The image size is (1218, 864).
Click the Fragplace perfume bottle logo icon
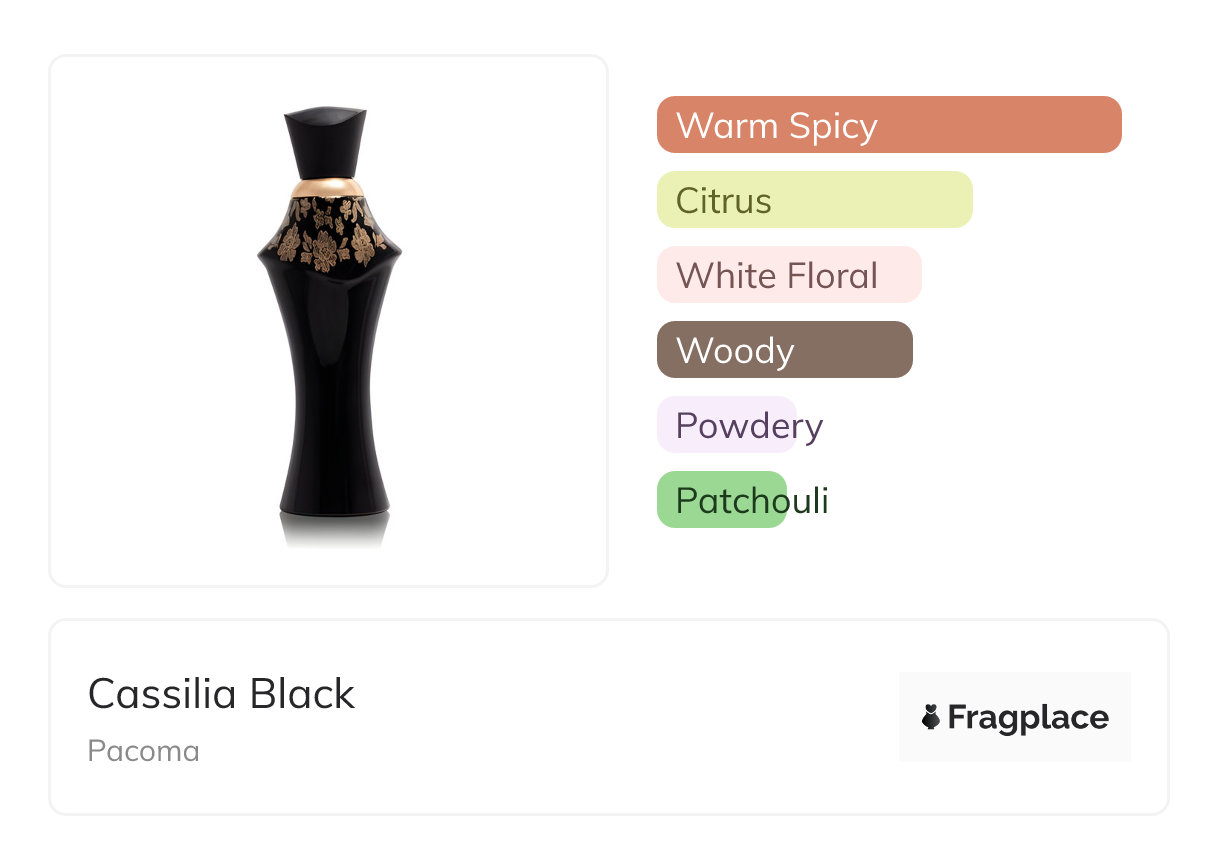coord(931,717)
